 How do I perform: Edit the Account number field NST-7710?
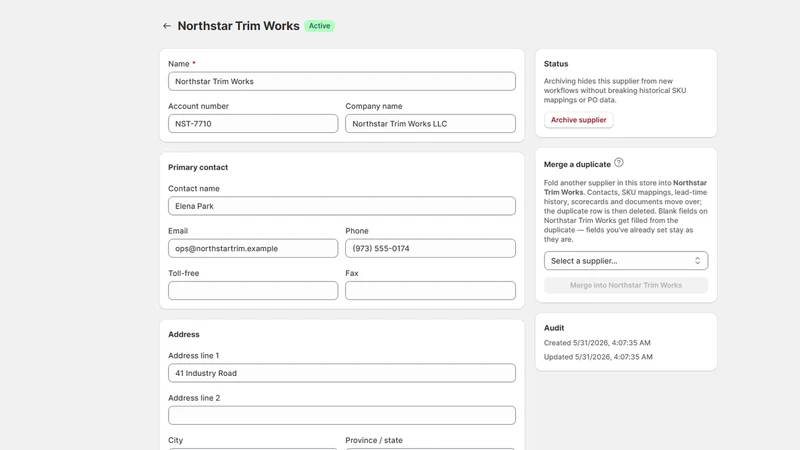coord(253,123)
